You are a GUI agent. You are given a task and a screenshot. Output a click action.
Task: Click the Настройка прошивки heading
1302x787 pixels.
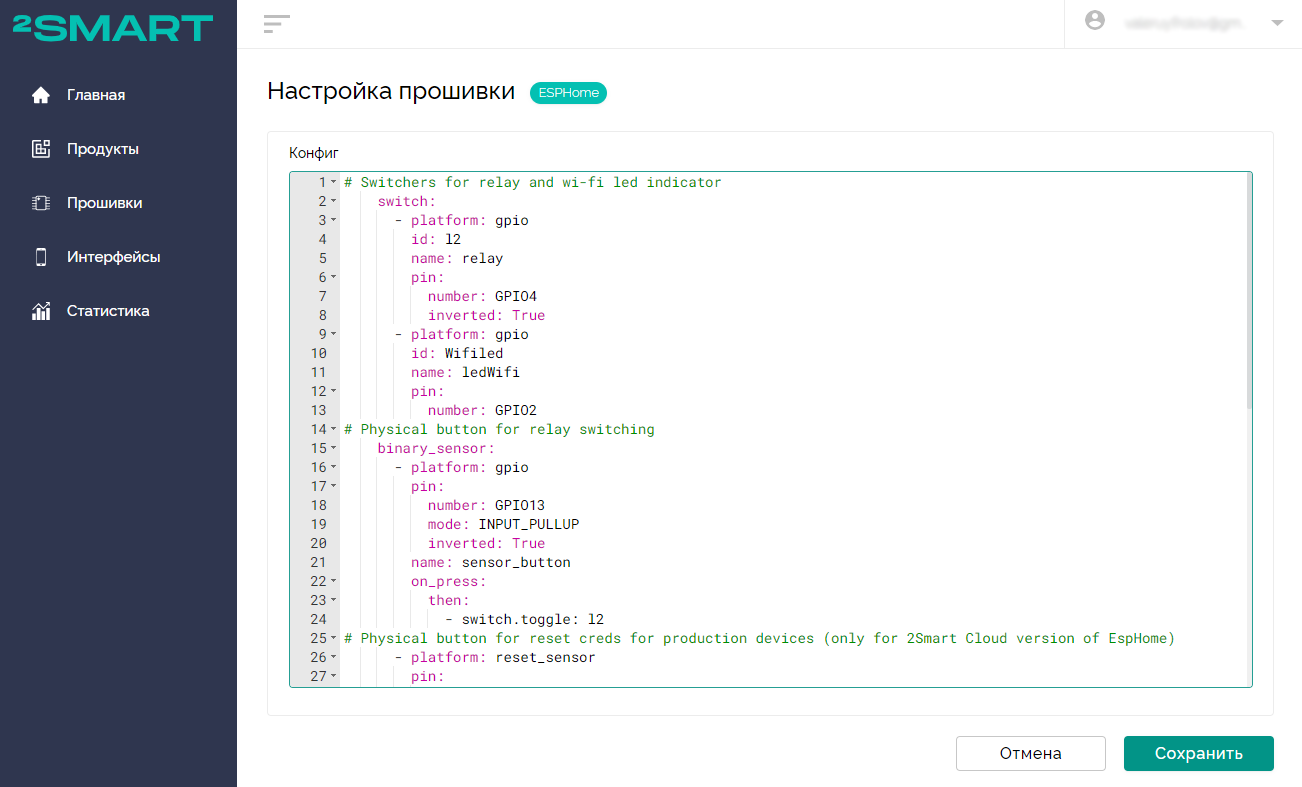(391, 92)
